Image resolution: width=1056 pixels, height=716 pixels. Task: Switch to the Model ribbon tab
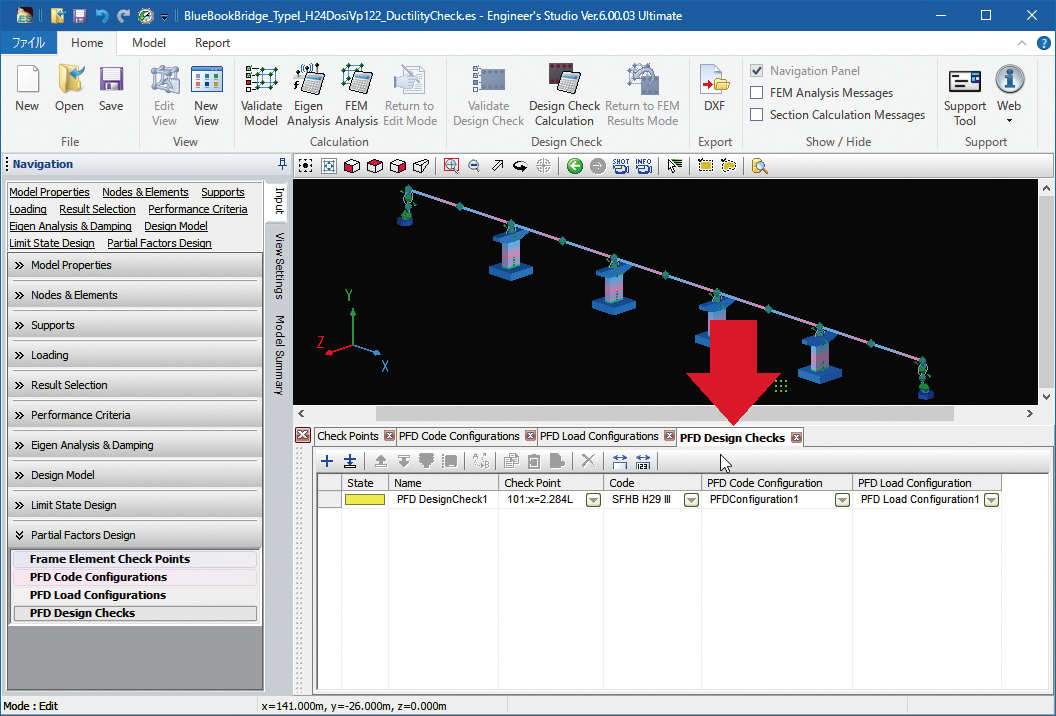[x=149, y=43]
